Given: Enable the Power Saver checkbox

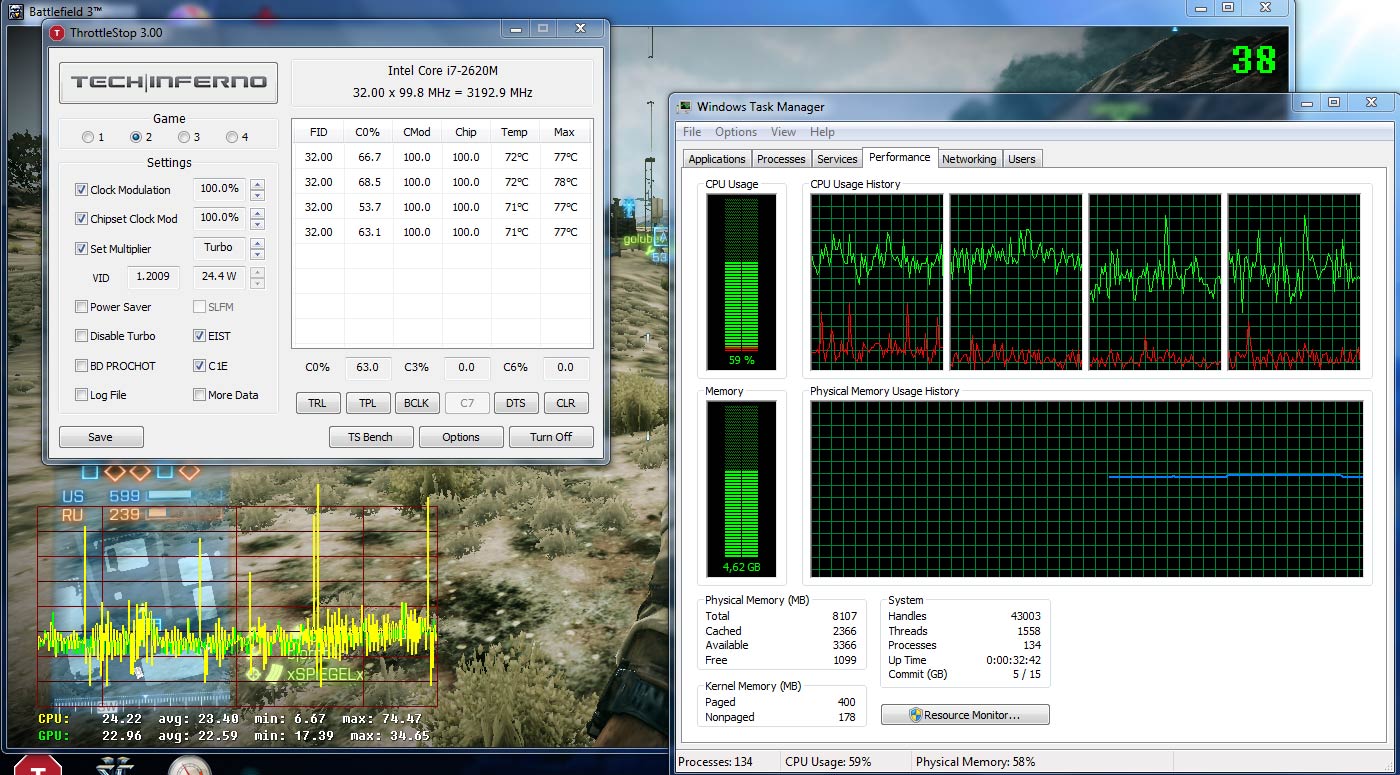Looking at the screenshot, I should point(81,307).
